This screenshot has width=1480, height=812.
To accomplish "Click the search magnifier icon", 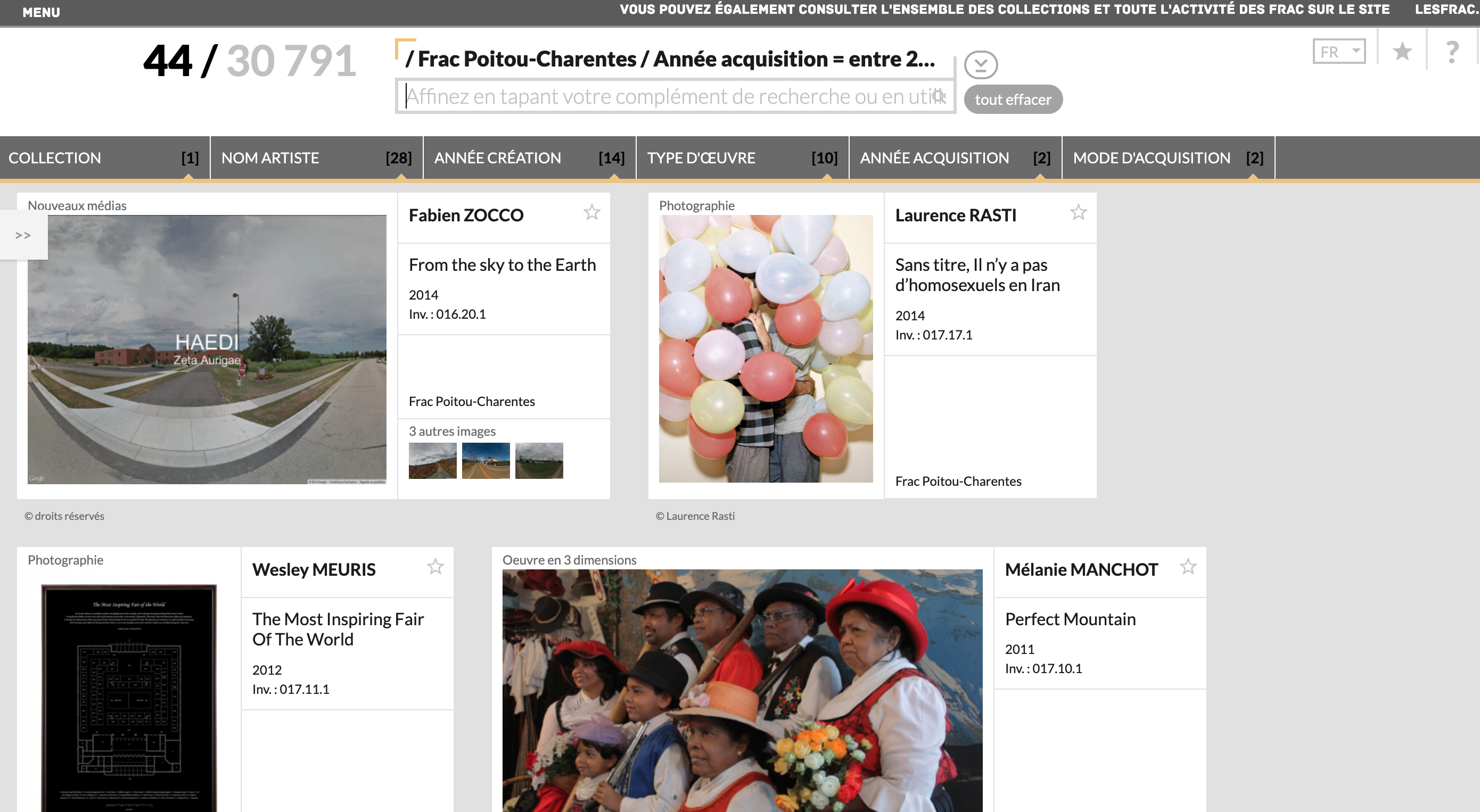I will pyautogui.click(x=938, y=96).
